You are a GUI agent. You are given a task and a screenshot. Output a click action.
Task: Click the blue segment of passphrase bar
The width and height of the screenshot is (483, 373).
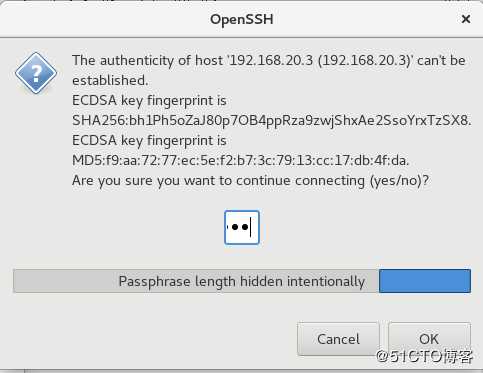click(x=425, y=281)
